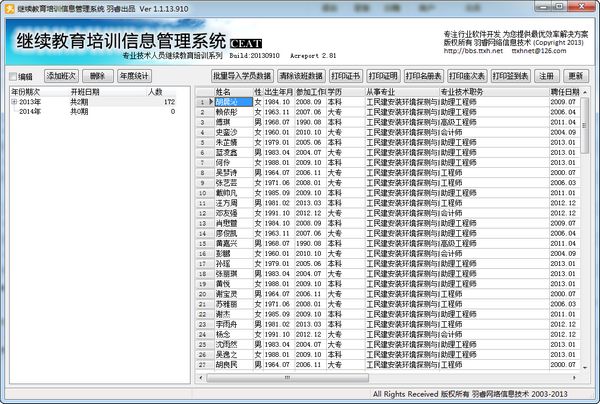The height and width of the screenshot is (404, 600).
Task: Click 清除该班数据 button
Action: 301,76
